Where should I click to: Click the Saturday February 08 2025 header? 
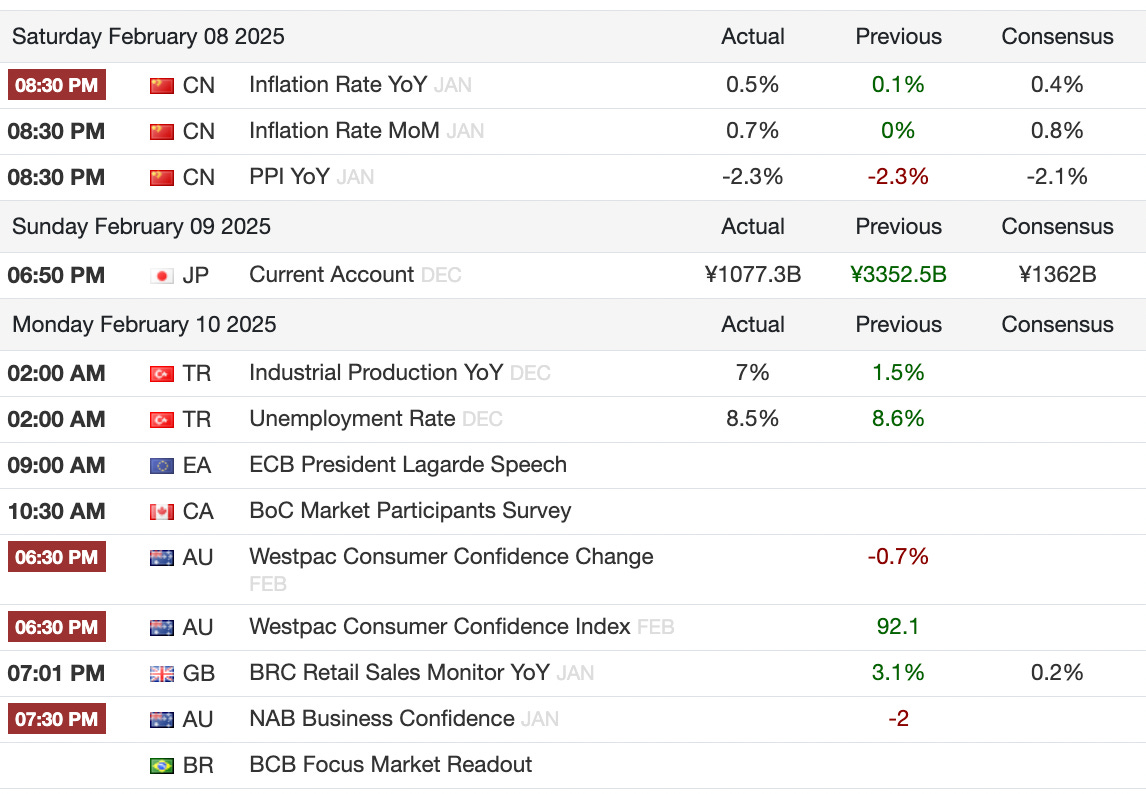point(148,37)
